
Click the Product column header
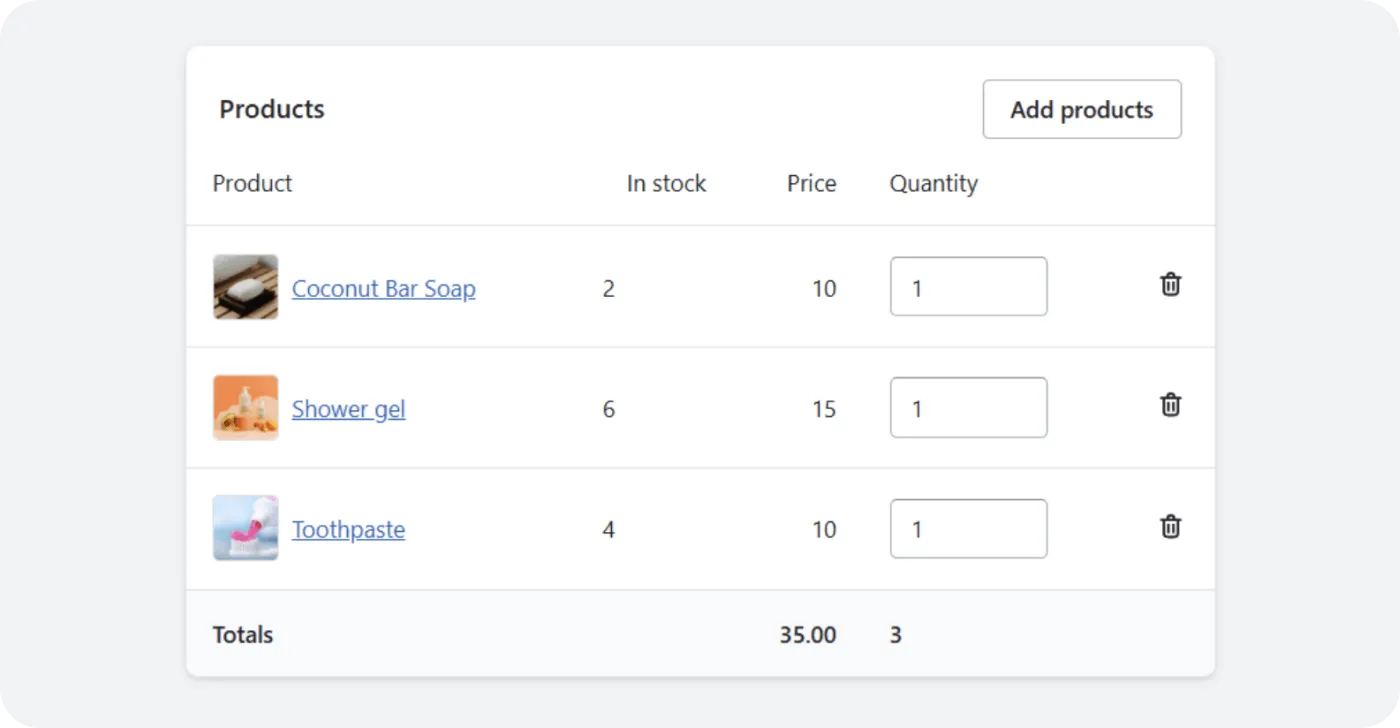point(251,183)
